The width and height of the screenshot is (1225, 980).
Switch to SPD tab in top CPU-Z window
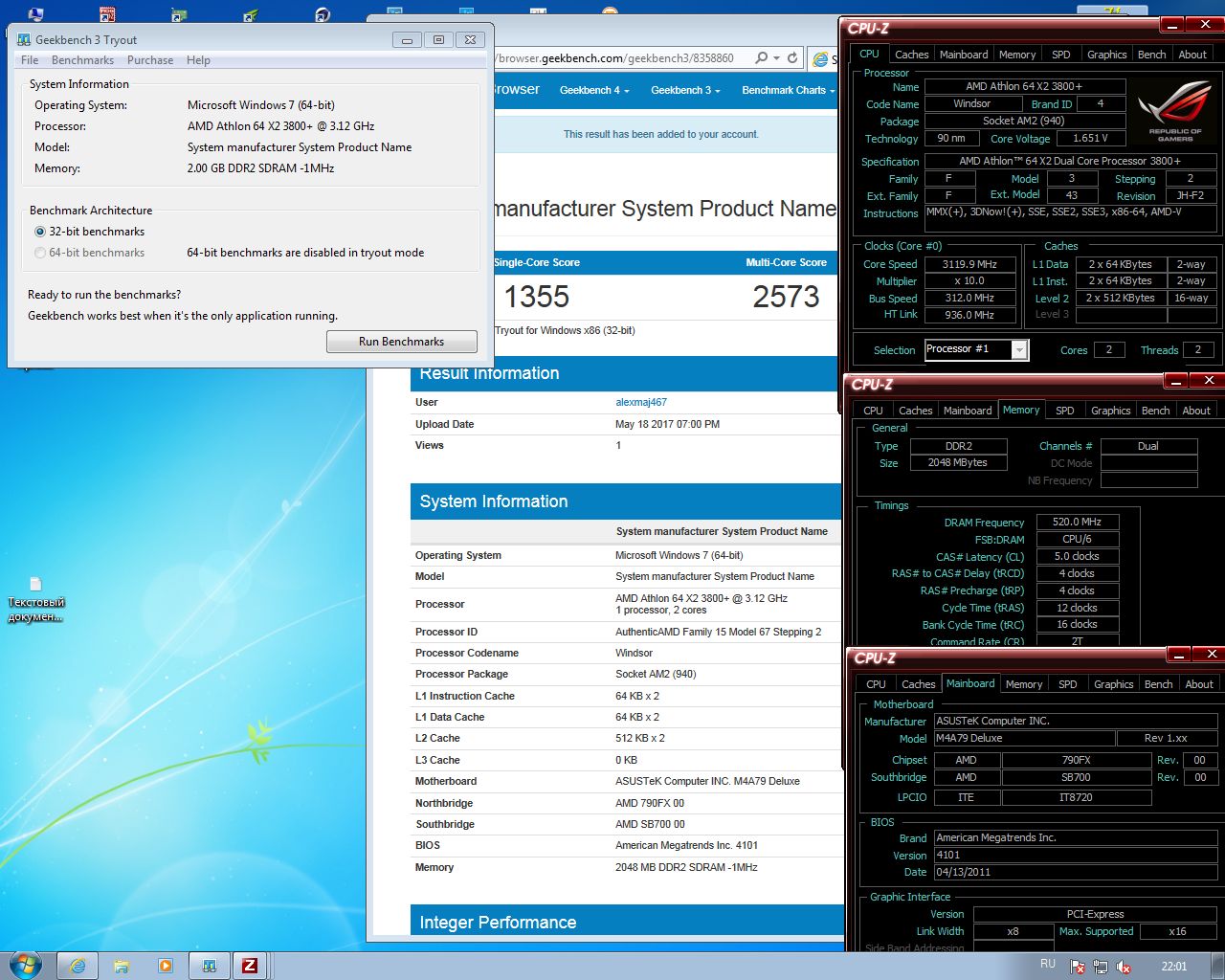pyautogui.click(x=1060, y=55)
